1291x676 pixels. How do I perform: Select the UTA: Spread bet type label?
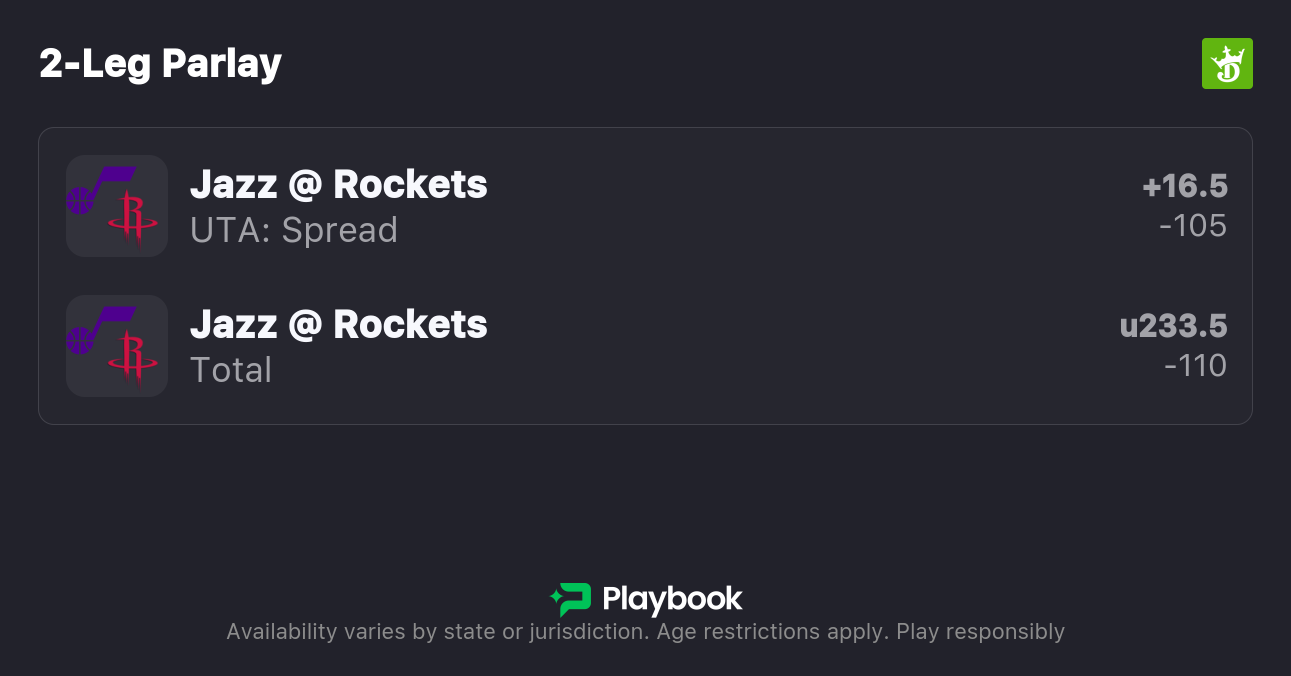(x=294, y=230)
